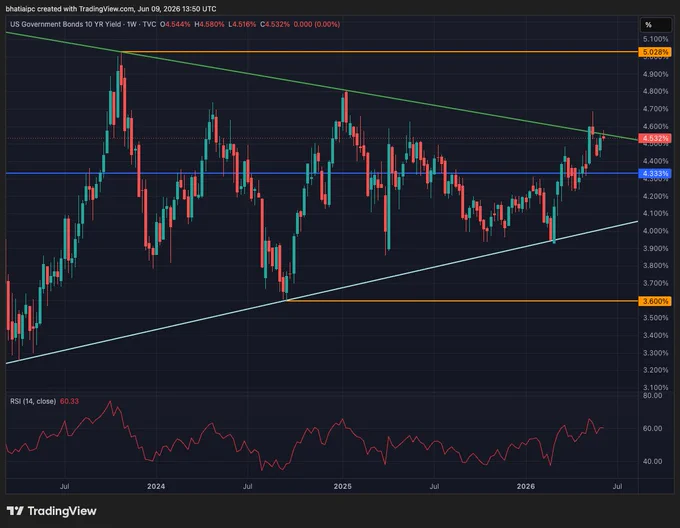Image resolution: width=680 pixels, height=528 pixels.
Task: Click the 2025 label on time axis
Action: [343, 486]
